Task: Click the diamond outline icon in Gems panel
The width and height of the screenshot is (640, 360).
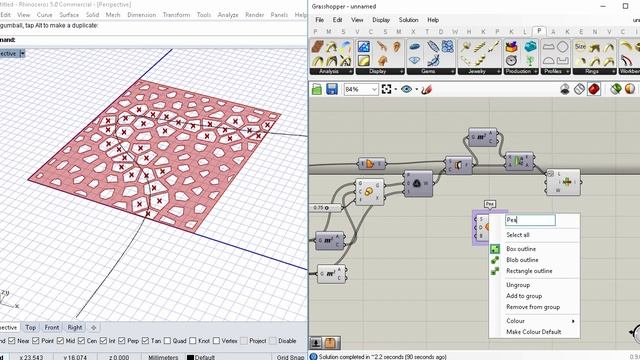Action: (414, 60)
